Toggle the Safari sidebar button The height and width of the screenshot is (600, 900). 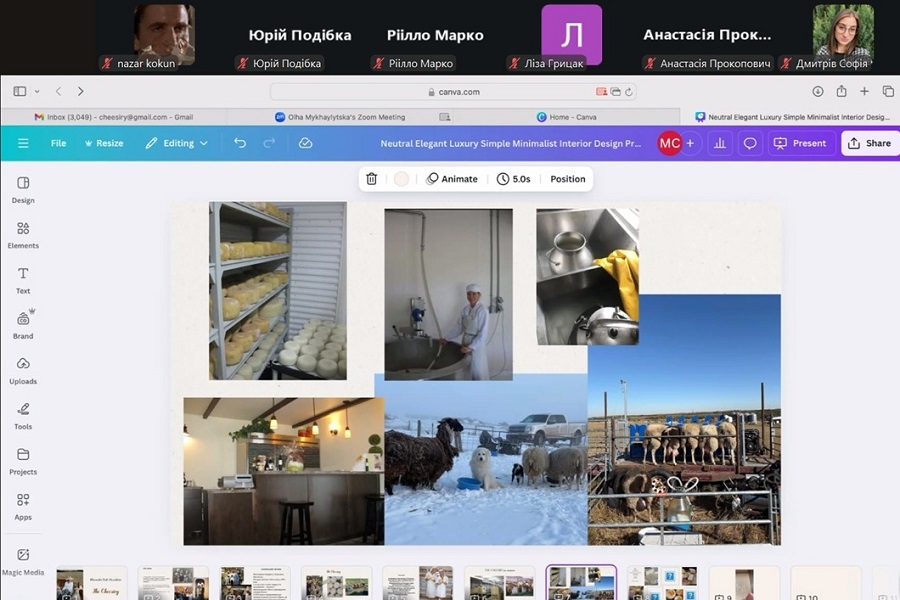(20, 91)
